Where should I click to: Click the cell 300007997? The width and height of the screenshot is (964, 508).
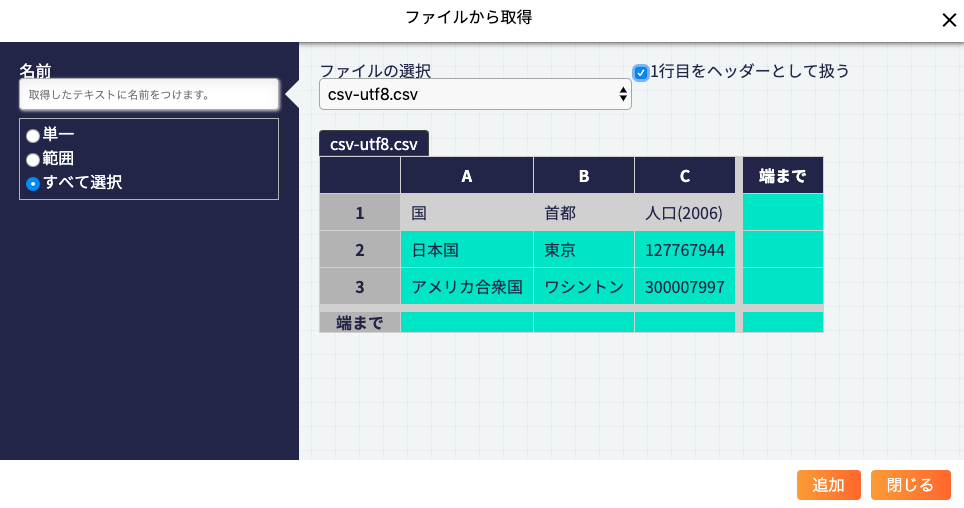(685, 287)
